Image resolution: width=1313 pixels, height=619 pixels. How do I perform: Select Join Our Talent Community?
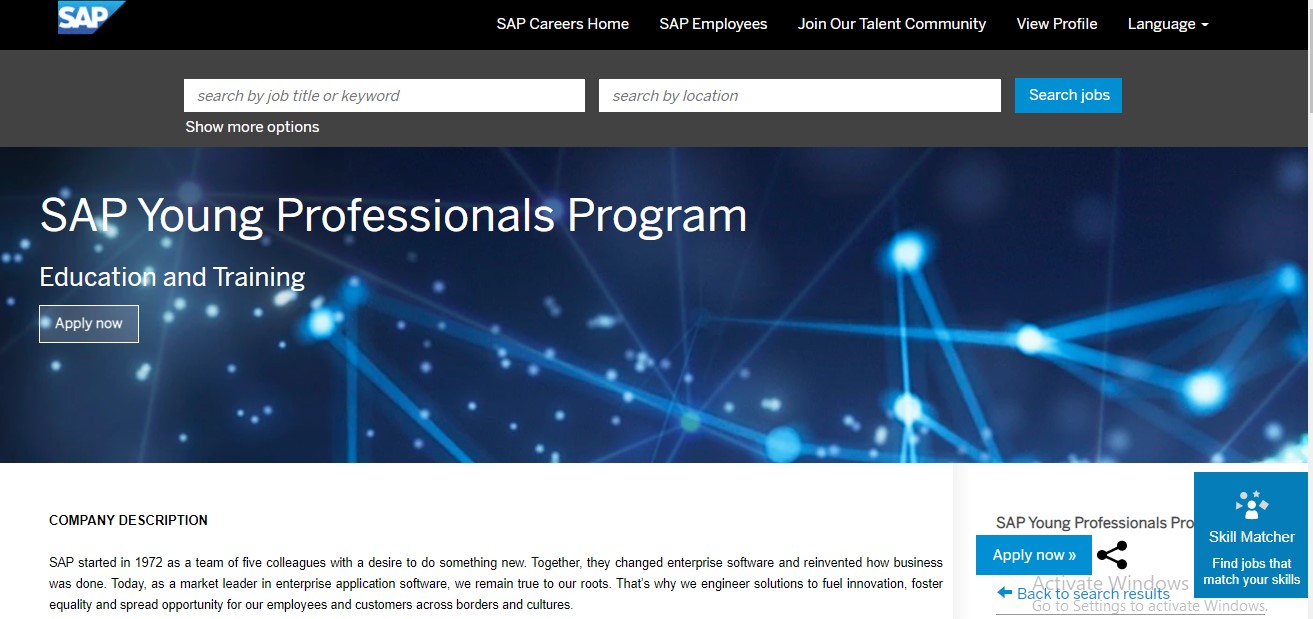(891, 24)
